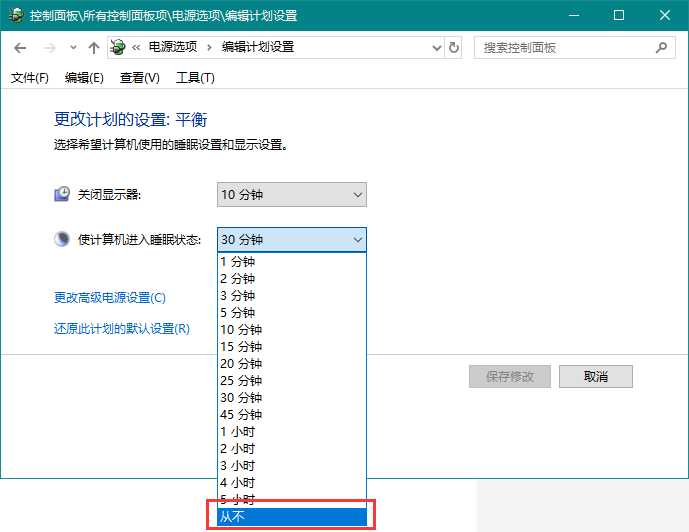Minimize the control panel window
Viewport: 689px width, 532px height.
click(573, 15)
